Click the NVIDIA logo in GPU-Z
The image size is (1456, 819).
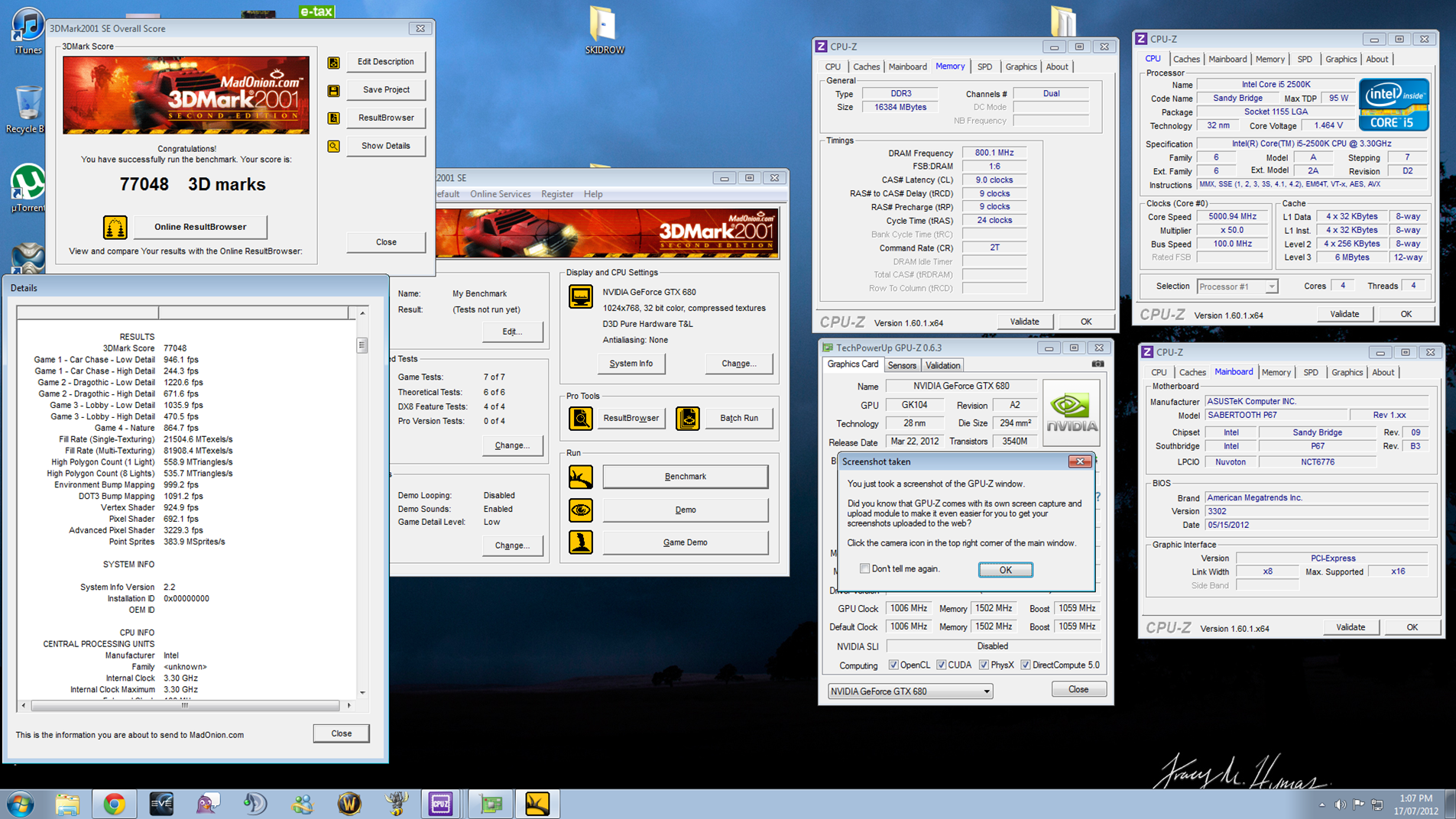click(1071, 413)
